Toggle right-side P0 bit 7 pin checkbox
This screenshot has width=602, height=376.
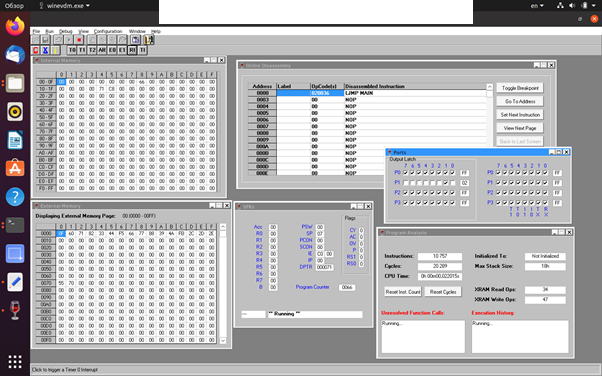[498, 173]
